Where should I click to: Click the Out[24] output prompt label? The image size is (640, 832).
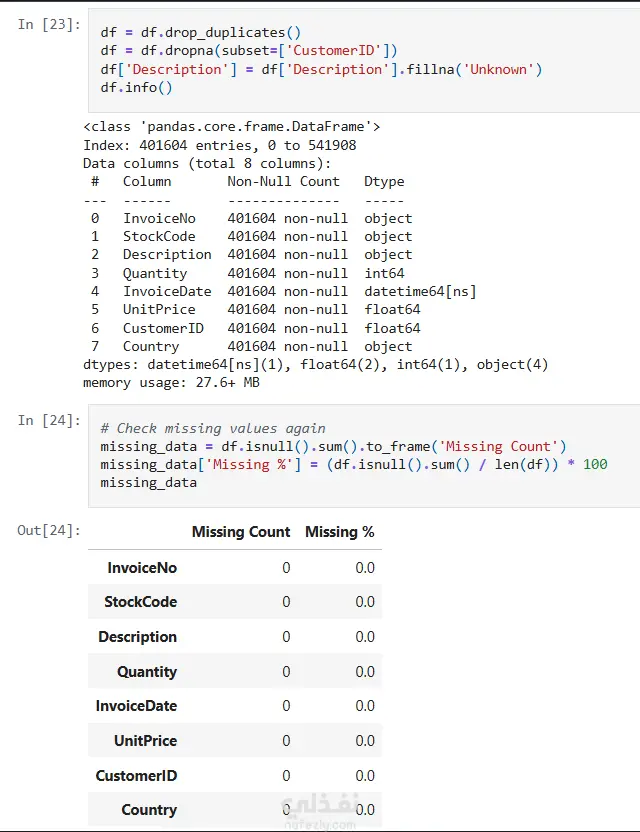pyautogui.click(x=49, y=530)
